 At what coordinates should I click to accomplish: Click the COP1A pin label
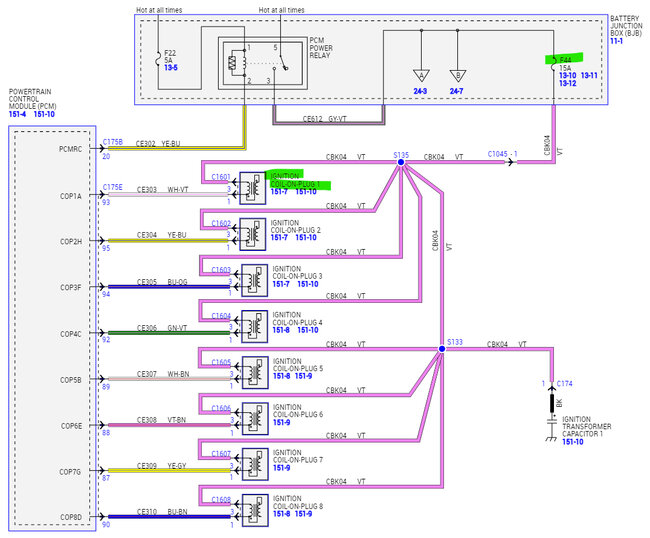click(71, 196)
